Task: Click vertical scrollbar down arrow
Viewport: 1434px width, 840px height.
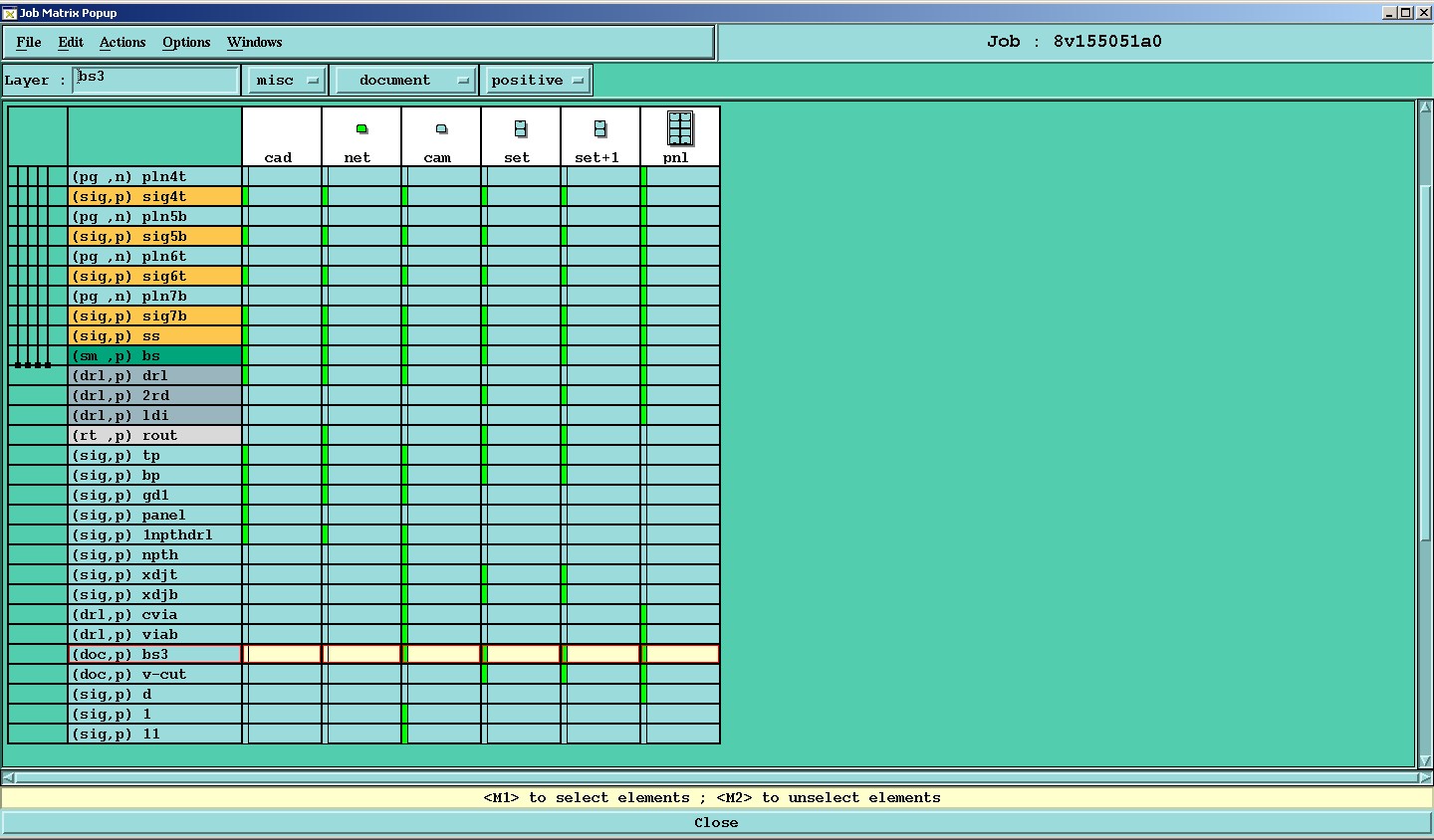Action: click(x=1424, y=760)
